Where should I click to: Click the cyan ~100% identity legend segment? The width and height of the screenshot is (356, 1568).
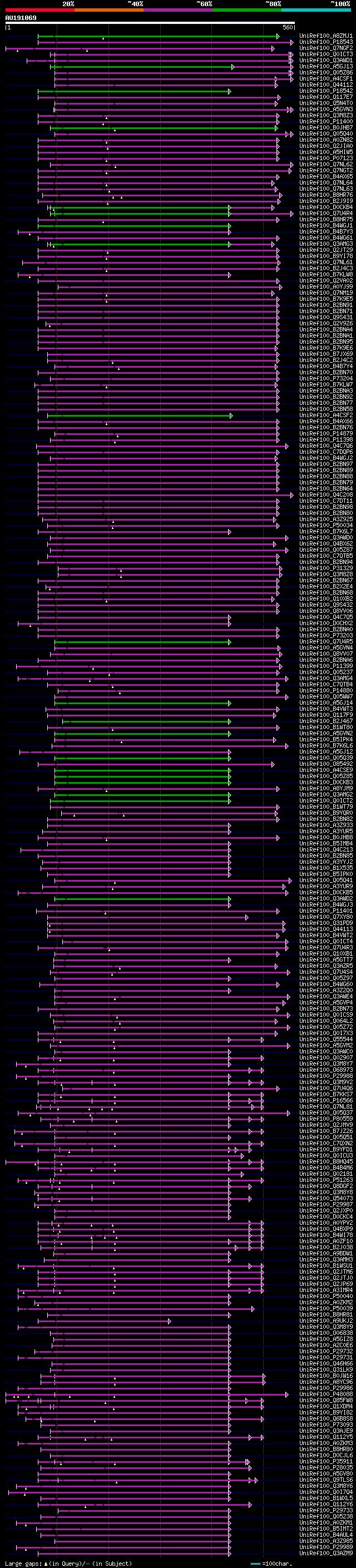click(x=316, y=10)
